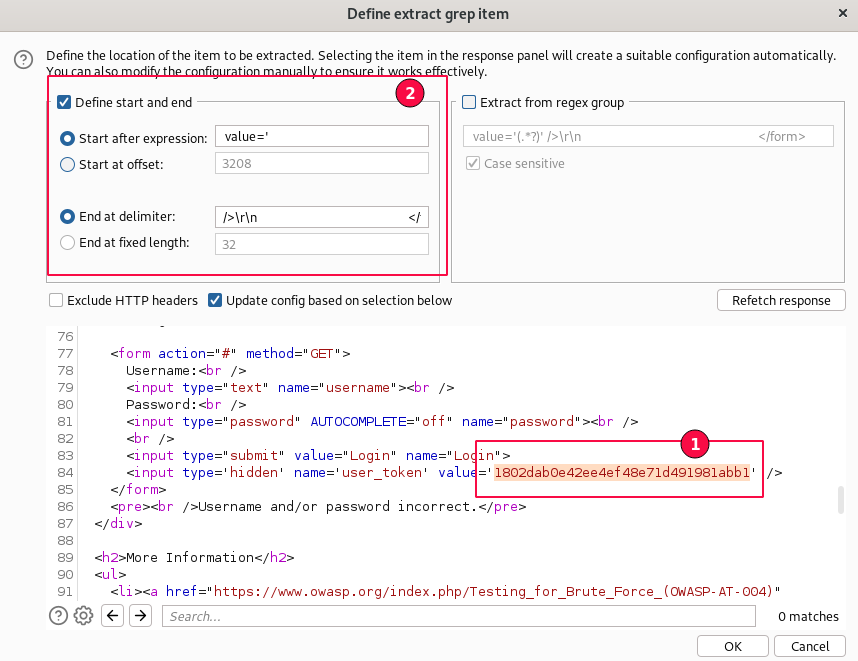Check Exclude HTTP headers option
The image size is (858, 661).
[57, 300]
